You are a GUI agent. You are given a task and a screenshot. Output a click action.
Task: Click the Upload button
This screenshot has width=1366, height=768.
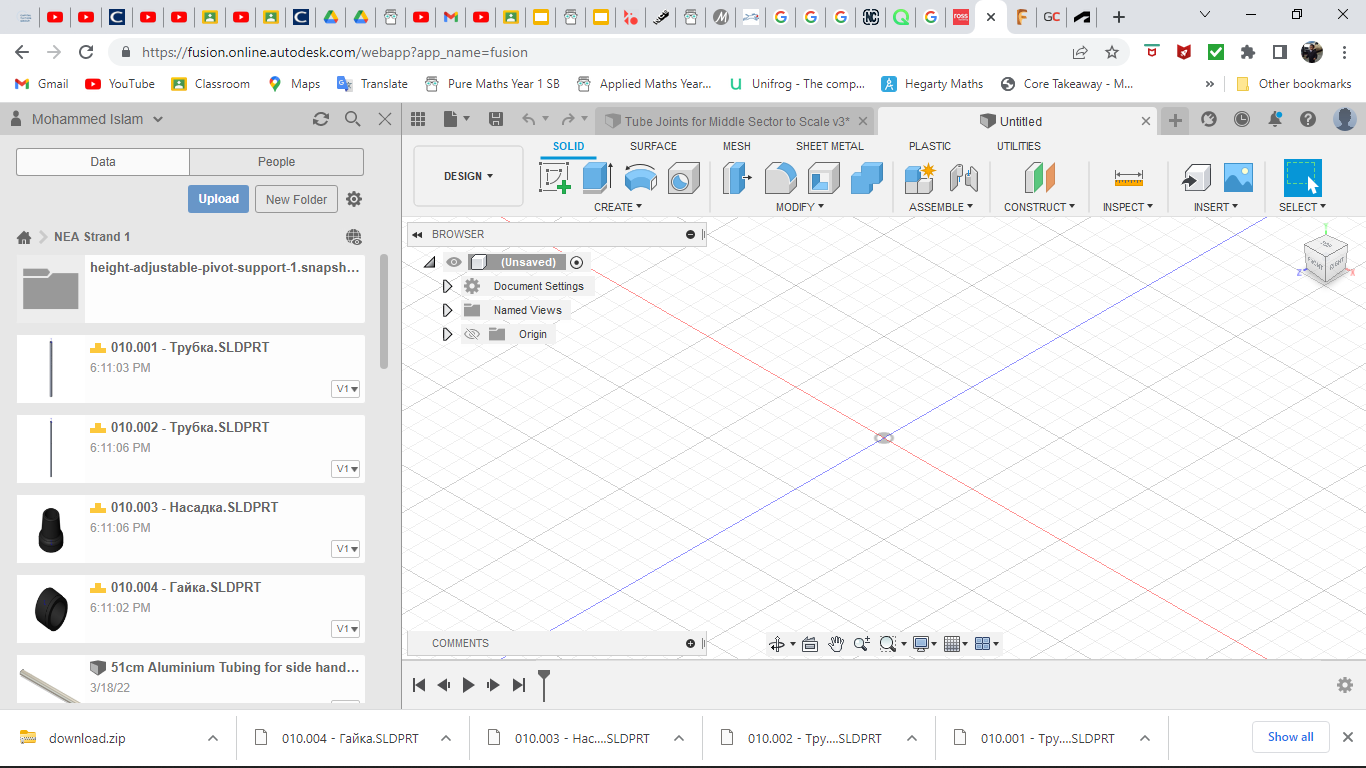click(218, 198)
